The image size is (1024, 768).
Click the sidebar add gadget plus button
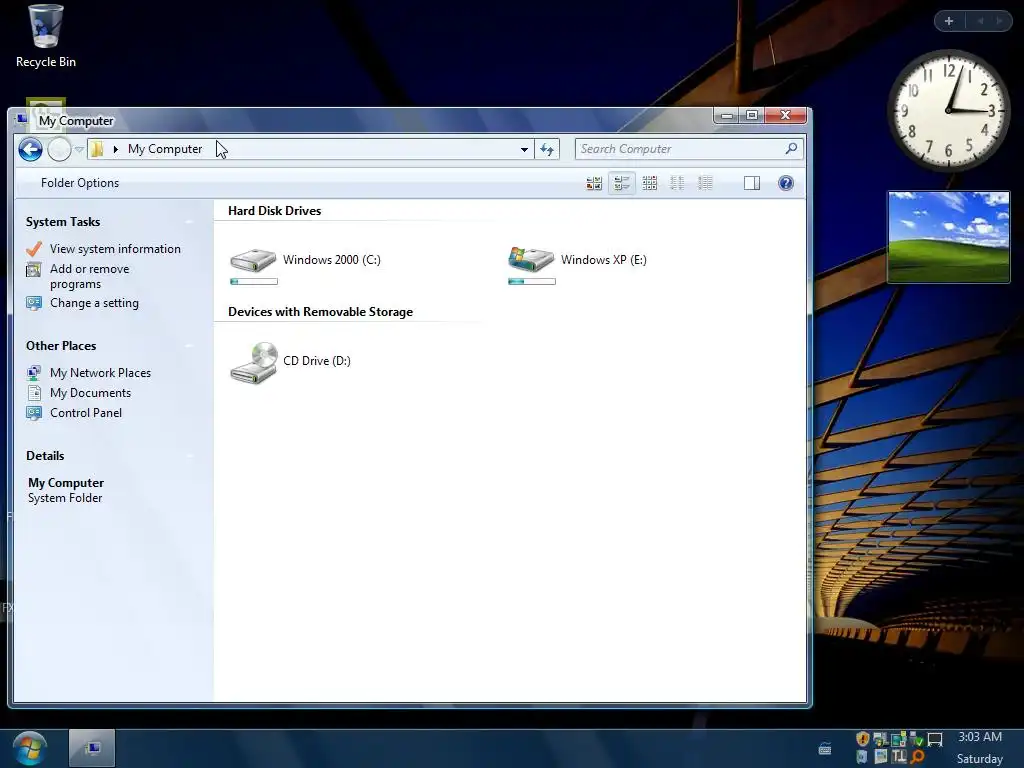click(949, 21)
